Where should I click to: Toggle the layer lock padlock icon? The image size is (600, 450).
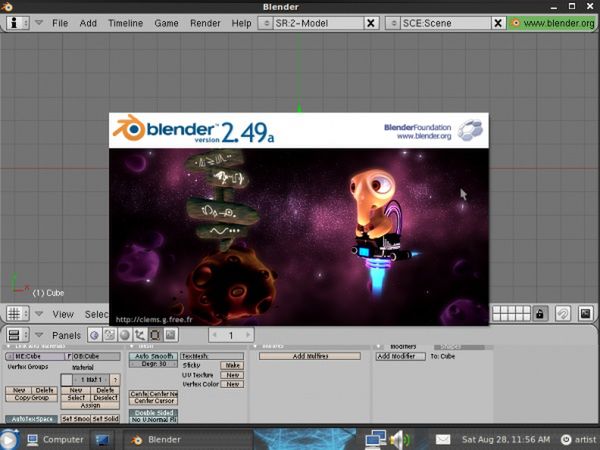click(x=540, y=314)
